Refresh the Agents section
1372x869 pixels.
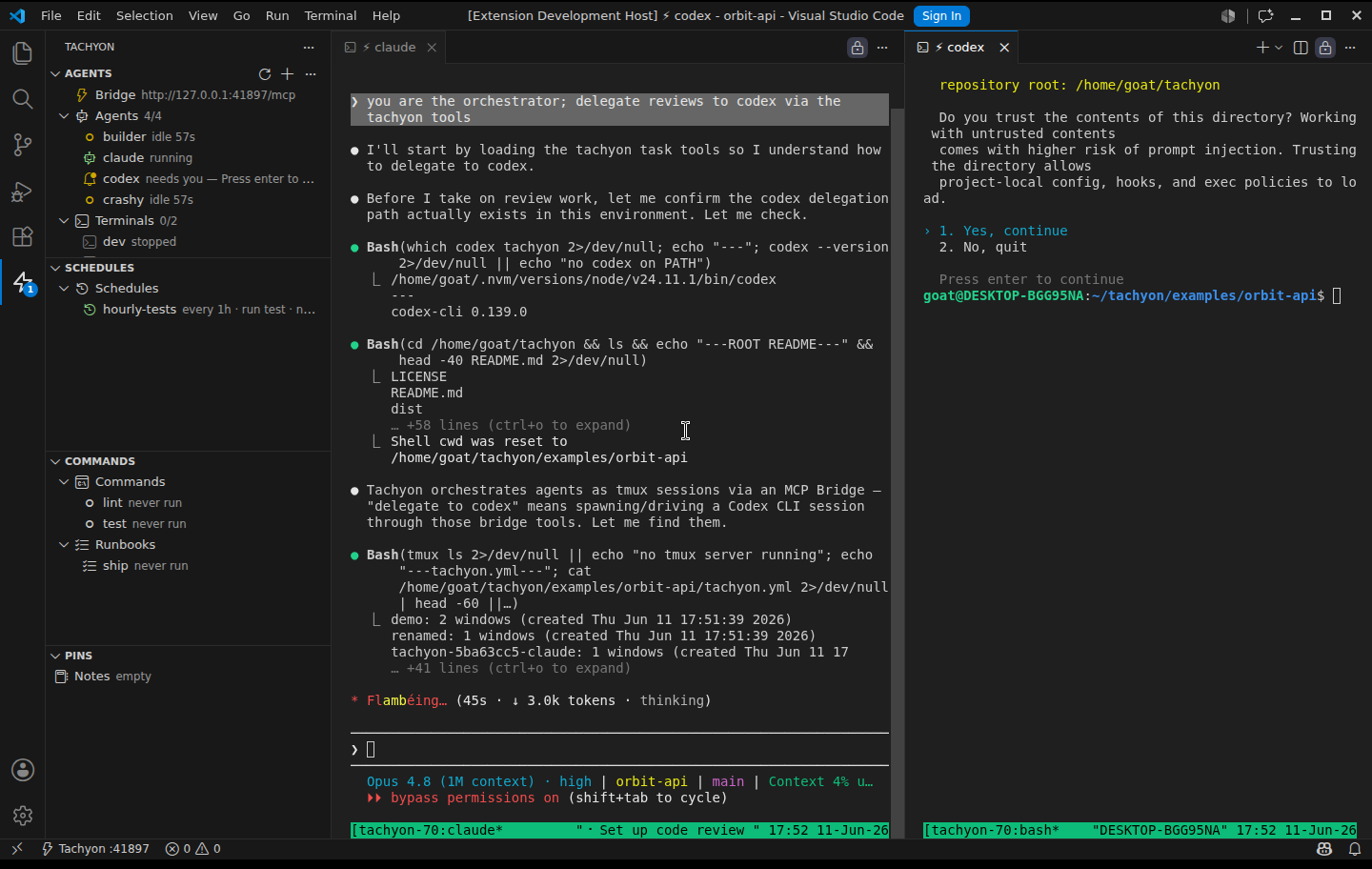point(265,73)
